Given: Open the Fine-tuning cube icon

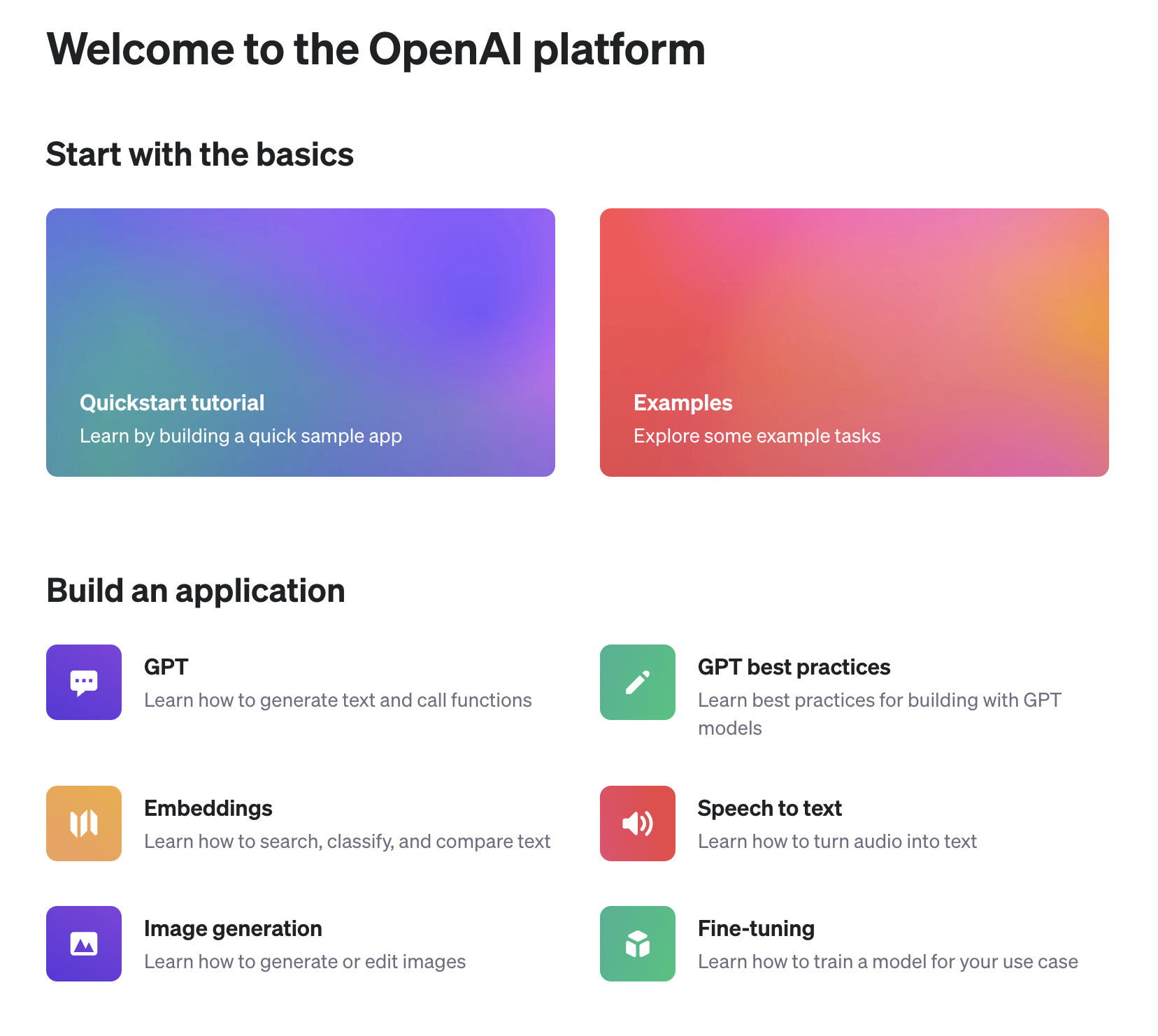Looking at the screenshot, I should click(x=638, y=944).
